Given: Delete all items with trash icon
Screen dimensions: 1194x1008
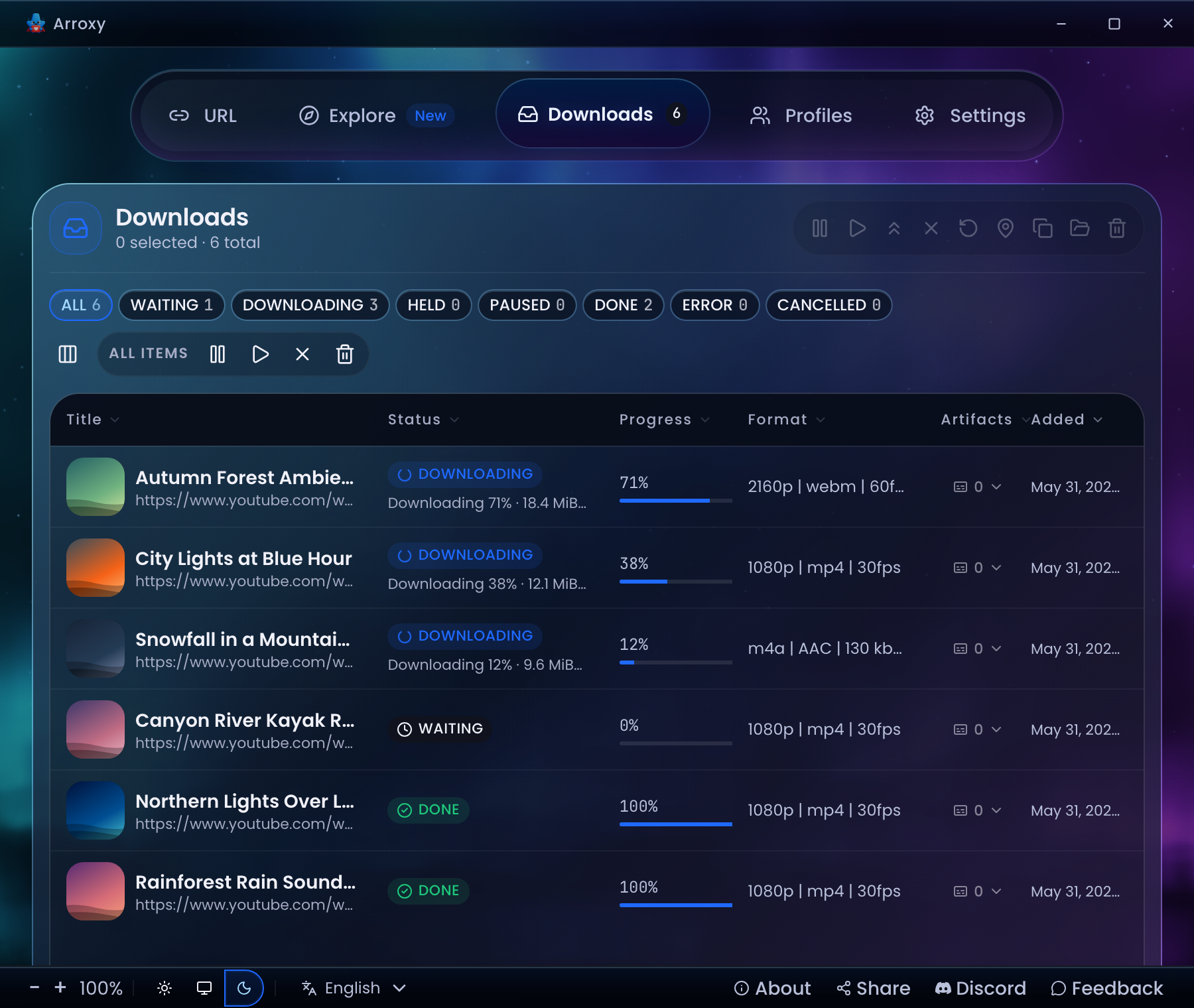Looking at the screenshot, I should 345,354.
